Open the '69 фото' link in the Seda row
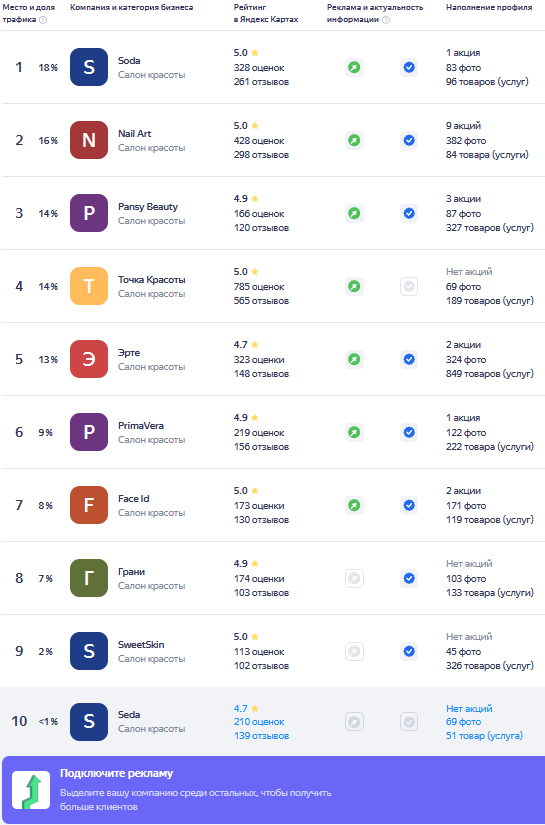The image size is (545, 825). pyautogui.click(x=463, y=722)
